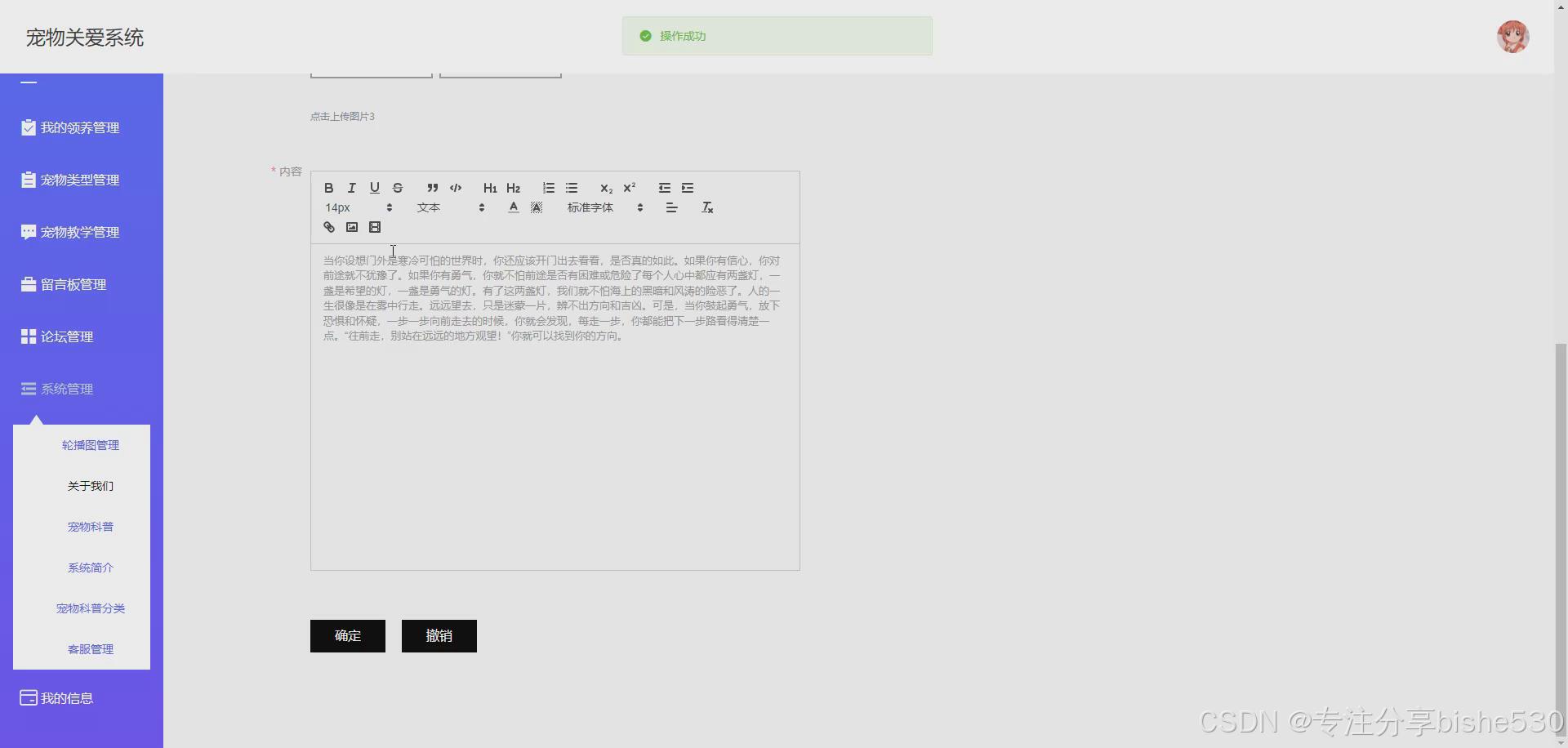The width and height of the screenshot is (1568, 748).
Task: Toggle the bullet list
Action: point(571,188)
